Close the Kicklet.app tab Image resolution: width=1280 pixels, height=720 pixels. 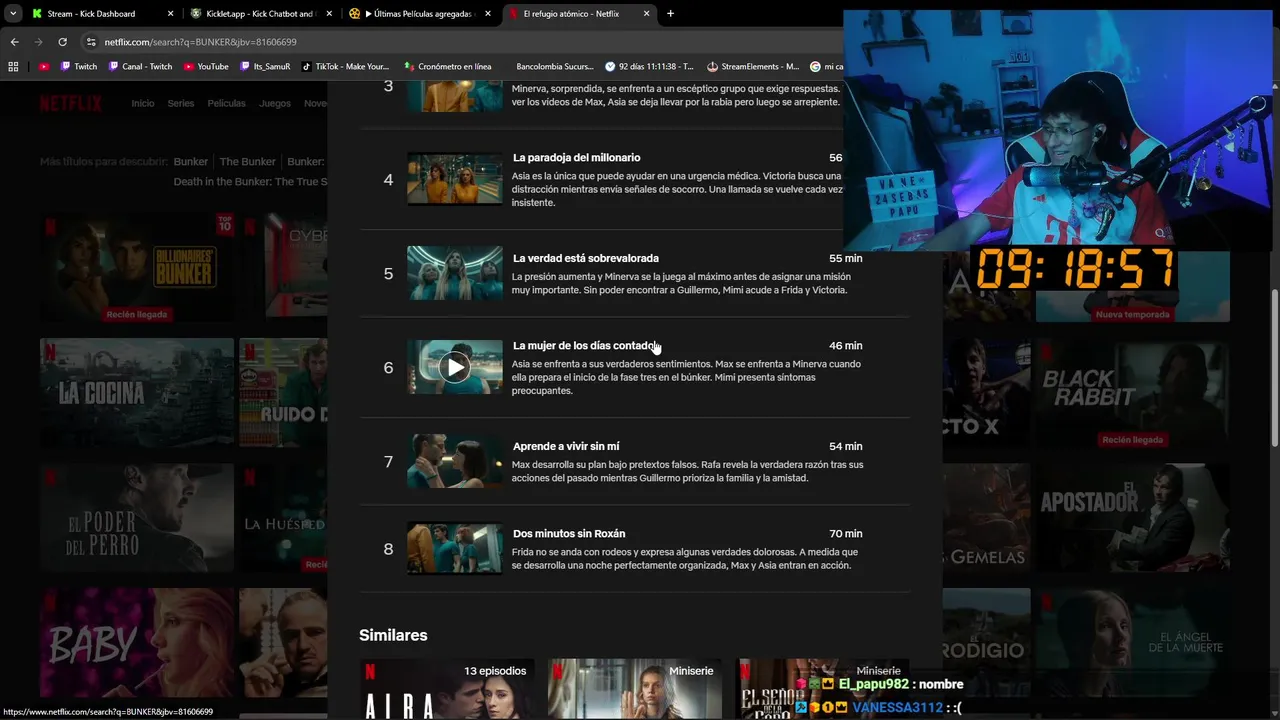coord(329,14)
